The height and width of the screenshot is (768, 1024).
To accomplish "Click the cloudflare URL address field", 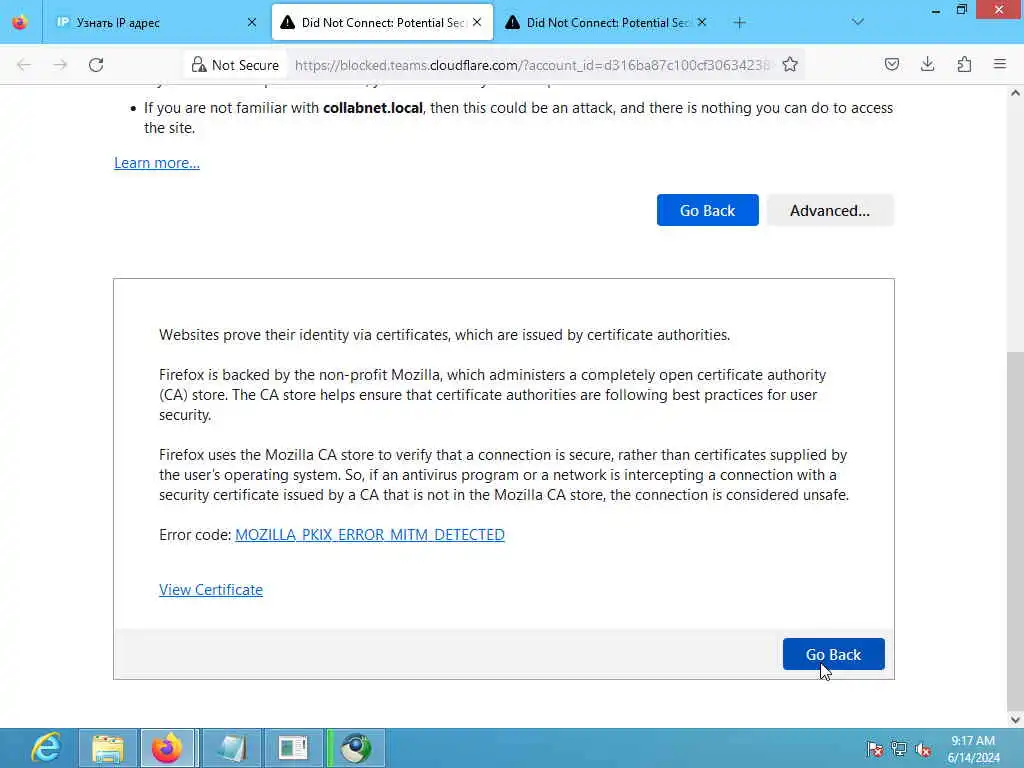I will coord(532,65).
